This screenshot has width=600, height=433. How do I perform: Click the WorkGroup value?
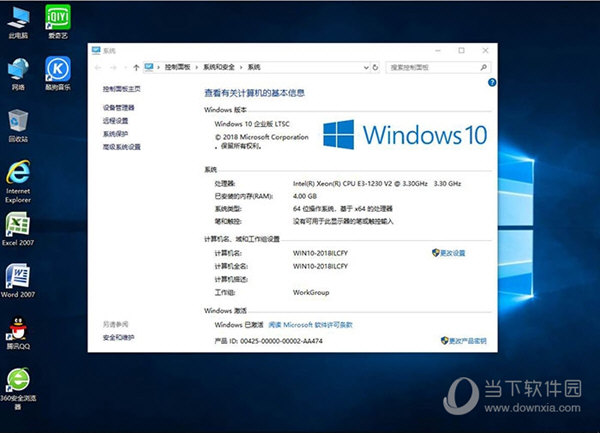pyautogui.click(x=311, y=292)
